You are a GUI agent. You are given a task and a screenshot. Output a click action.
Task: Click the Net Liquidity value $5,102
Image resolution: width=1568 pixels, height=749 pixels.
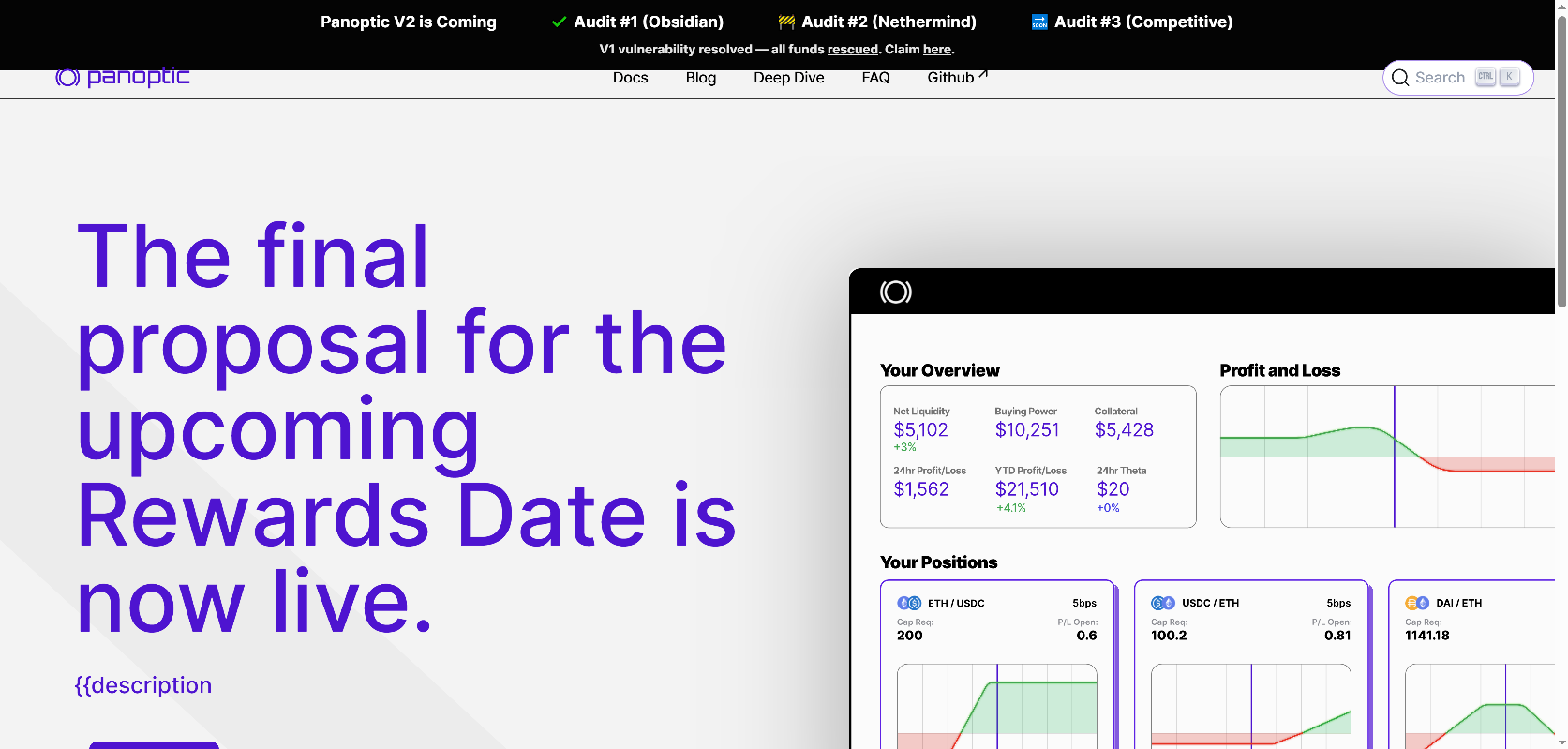[x=921, y=430]
